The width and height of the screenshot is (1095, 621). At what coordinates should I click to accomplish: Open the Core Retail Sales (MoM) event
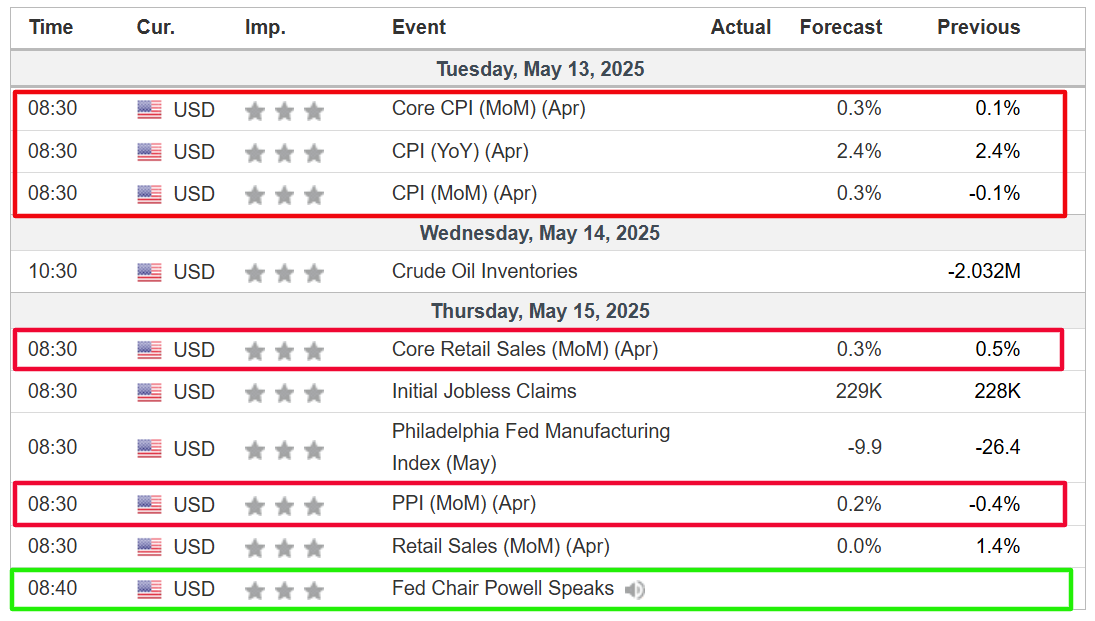point(524,349)
